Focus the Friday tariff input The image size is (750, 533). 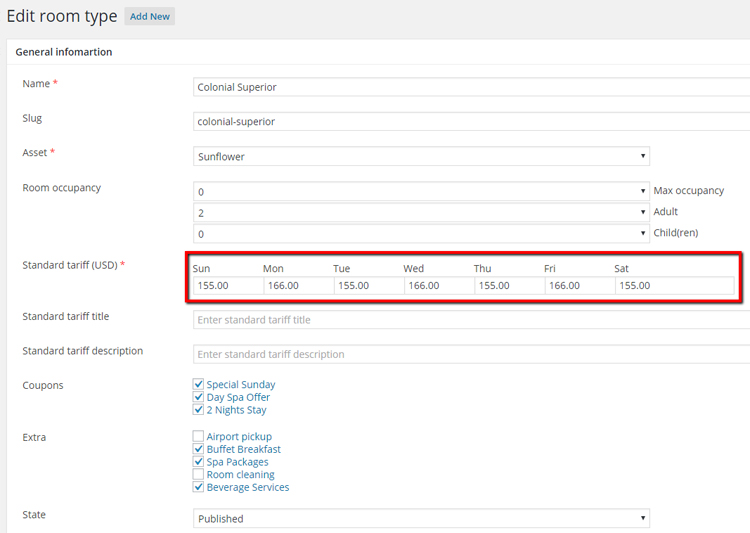pos(579,285)
